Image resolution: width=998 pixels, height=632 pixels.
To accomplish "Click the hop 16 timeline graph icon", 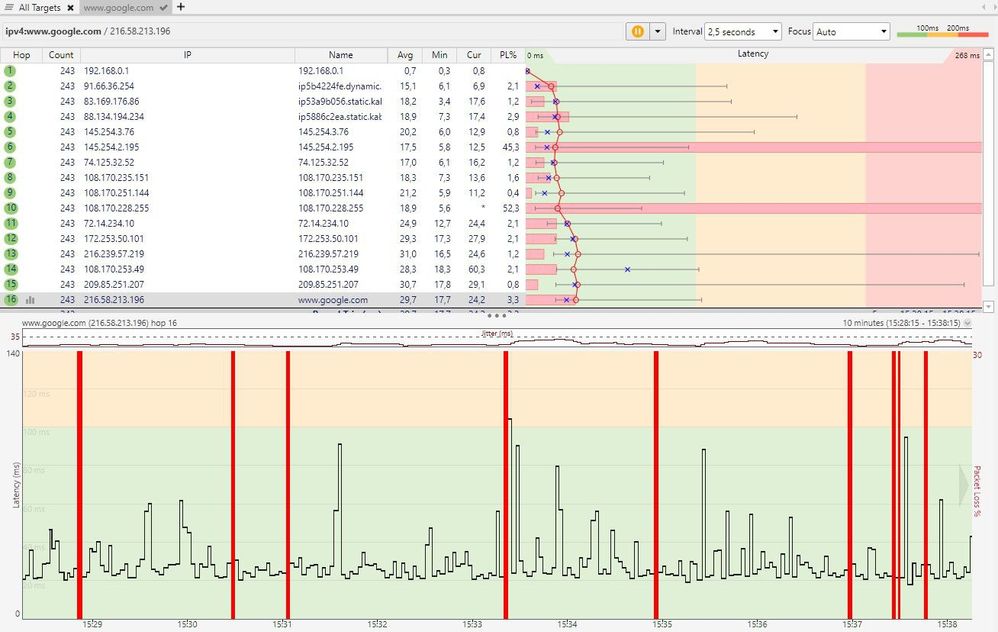I will point(30,300).
